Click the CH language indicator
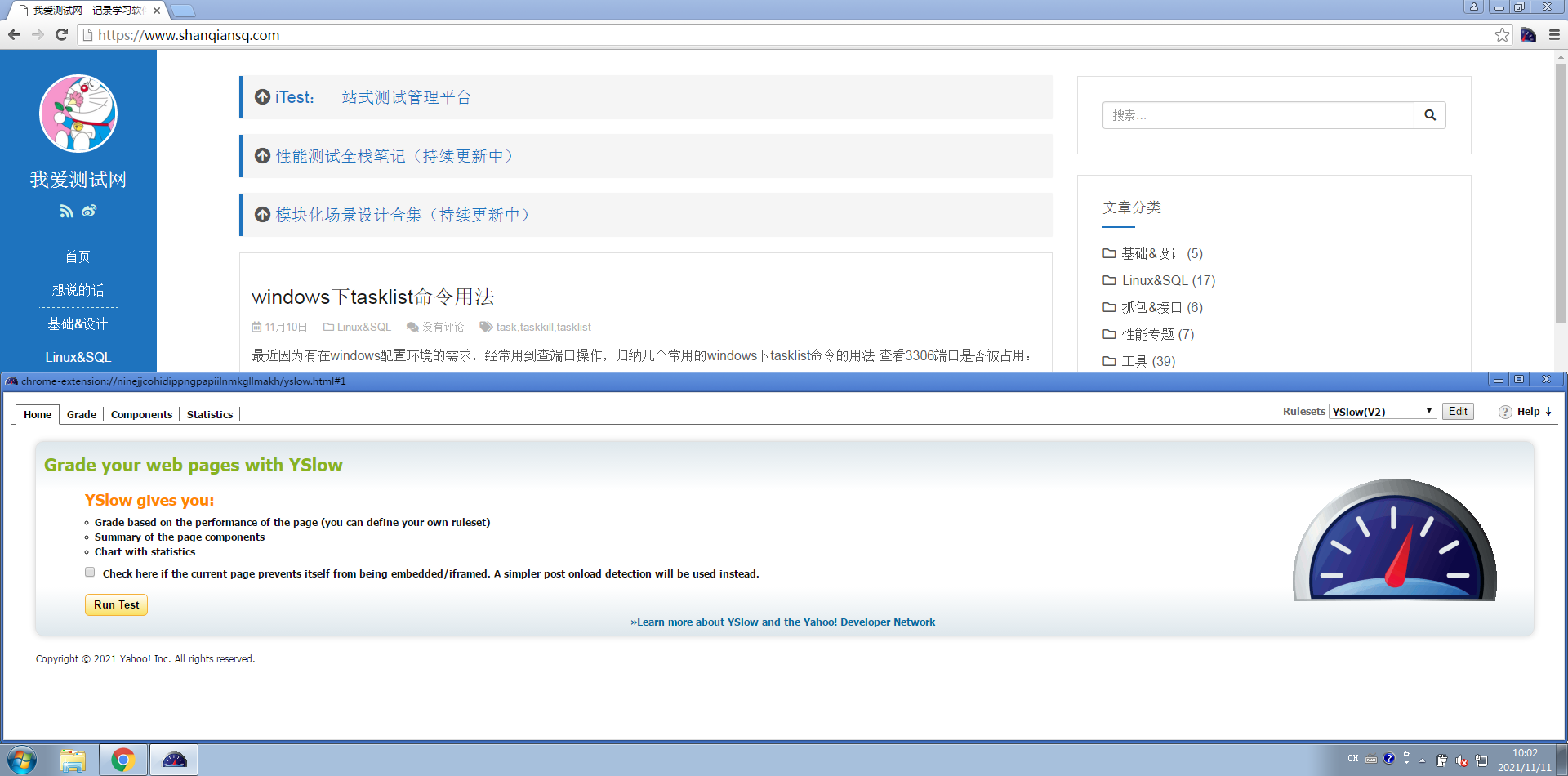The image size is (1568, 776). [x=1353, y=759]
